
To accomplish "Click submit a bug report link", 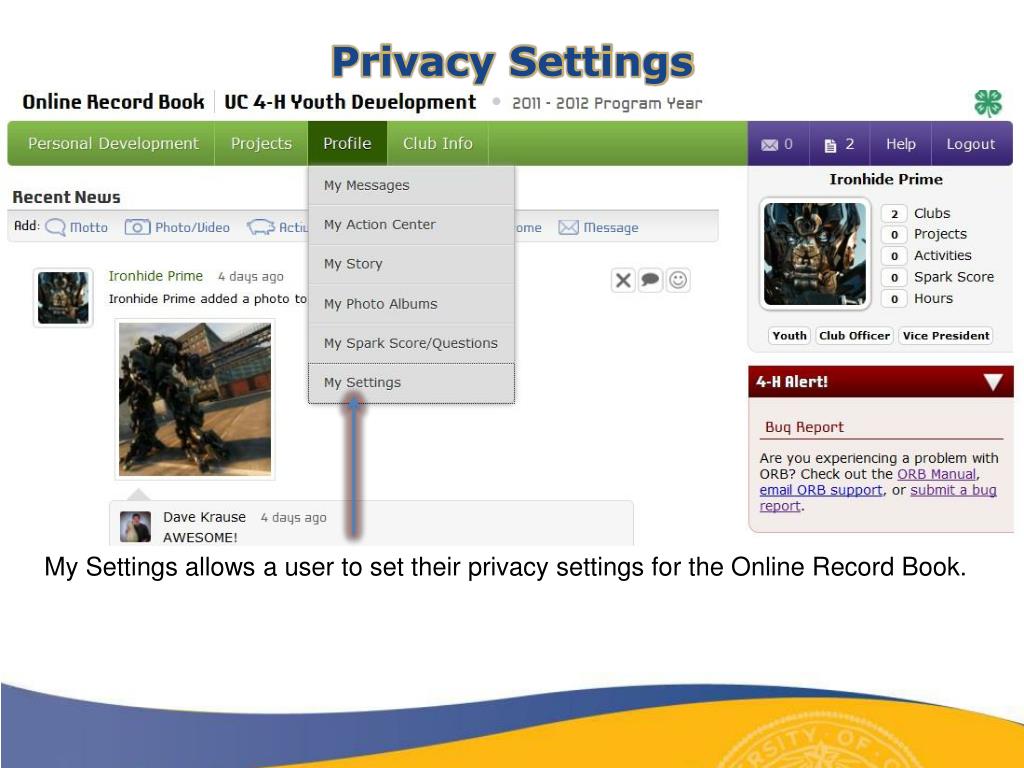I will [x=953, y=490].
